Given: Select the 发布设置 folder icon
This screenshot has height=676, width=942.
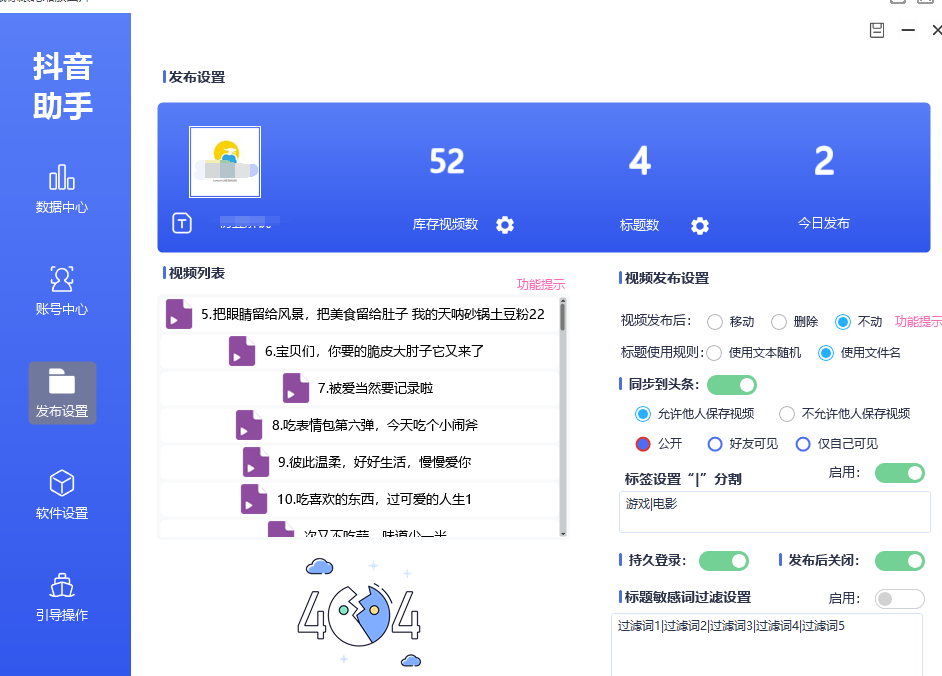Looking at the screenshot, I should coord(62,381).
